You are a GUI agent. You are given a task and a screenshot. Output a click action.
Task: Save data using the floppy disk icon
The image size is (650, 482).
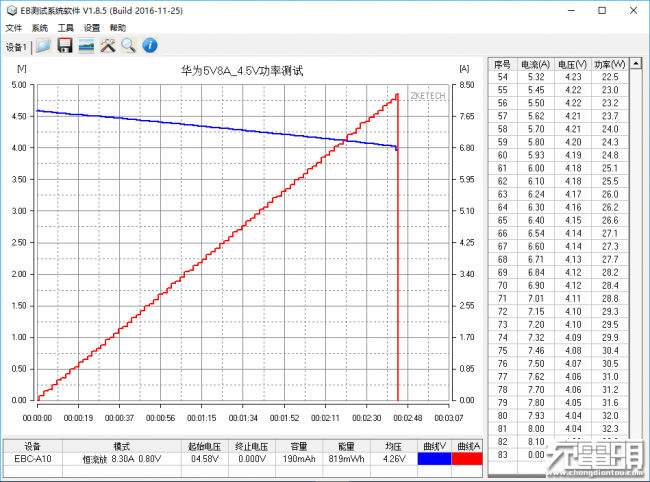65,46
